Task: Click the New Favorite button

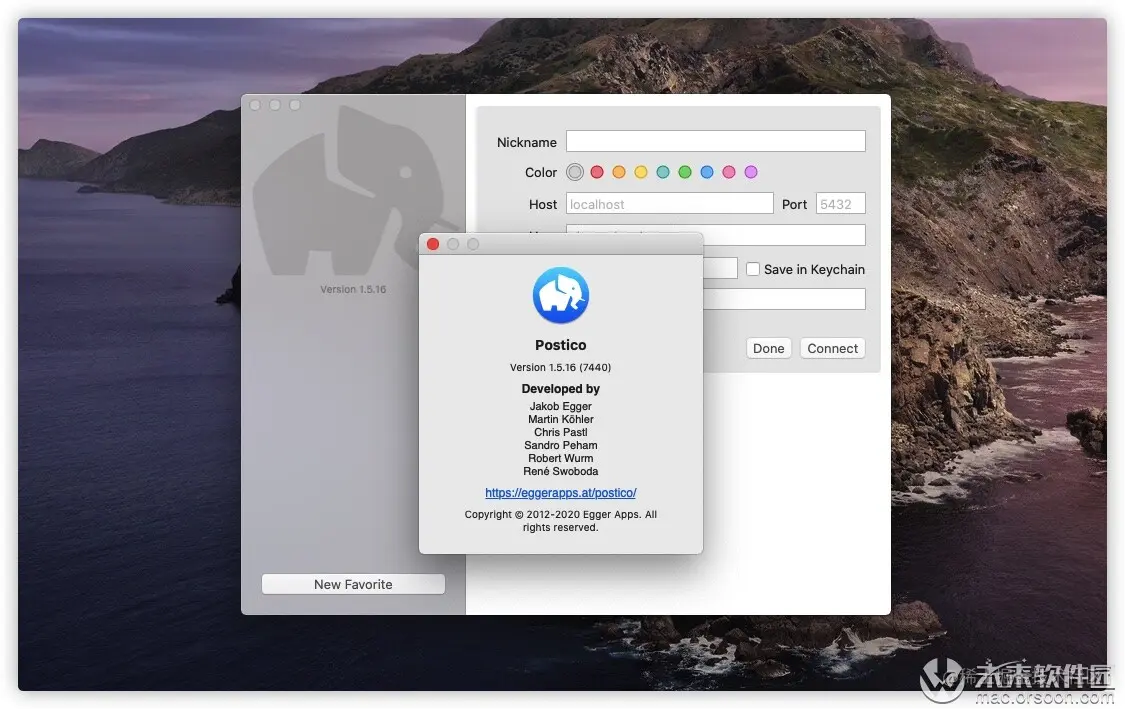Action: pos(353,584)
